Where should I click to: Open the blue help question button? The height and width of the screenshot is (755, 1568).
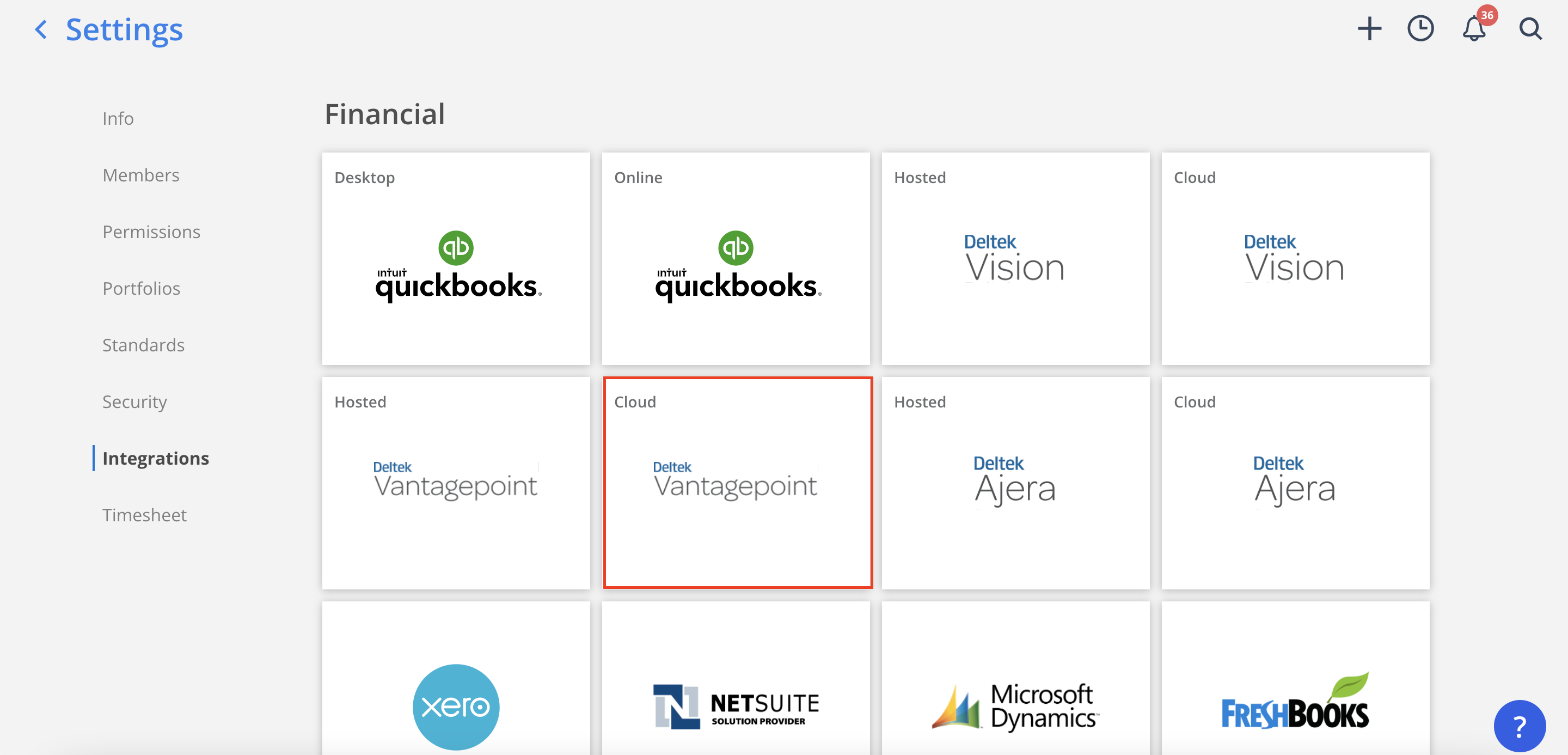tap(1520, 726)
